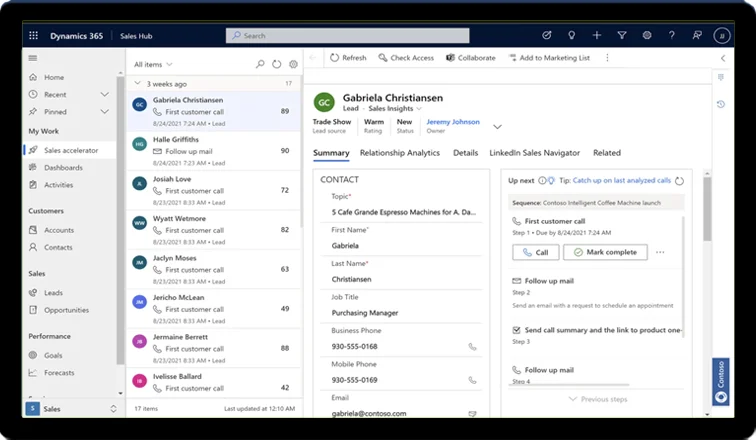The width and height of the screenshot is (756, 440).
Task: Open the command bar overflow menu
Action: pos(607,58)
